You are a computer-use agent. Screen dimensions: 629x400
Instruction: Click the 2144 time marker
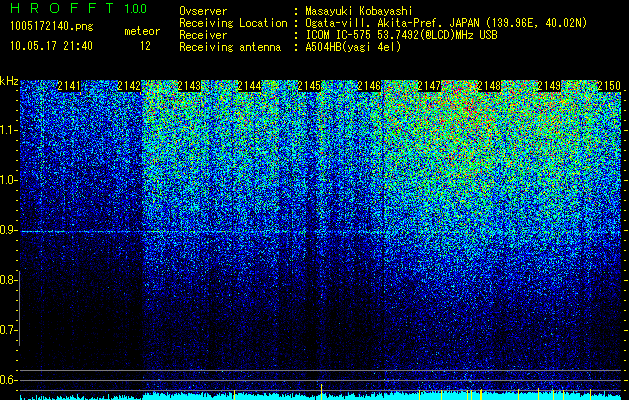click(250, 86)
